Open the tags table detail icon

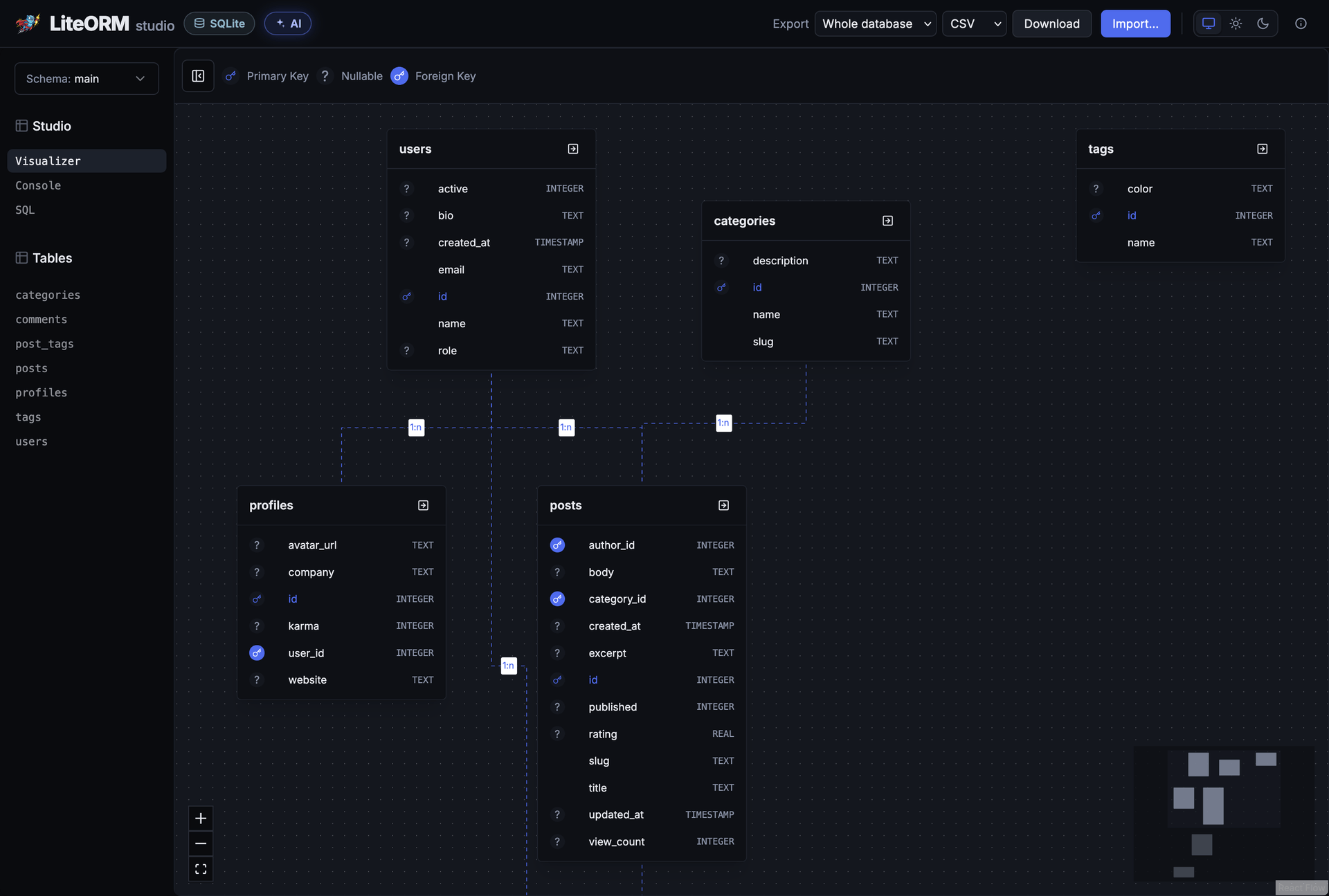coord(1263,149)
